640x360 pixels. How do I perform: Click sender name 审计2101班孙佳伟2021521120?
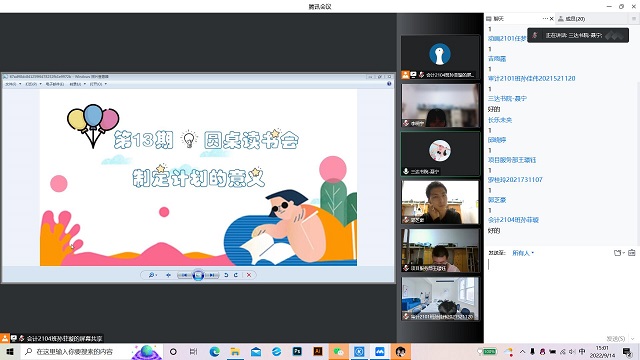tap(531, 78)
